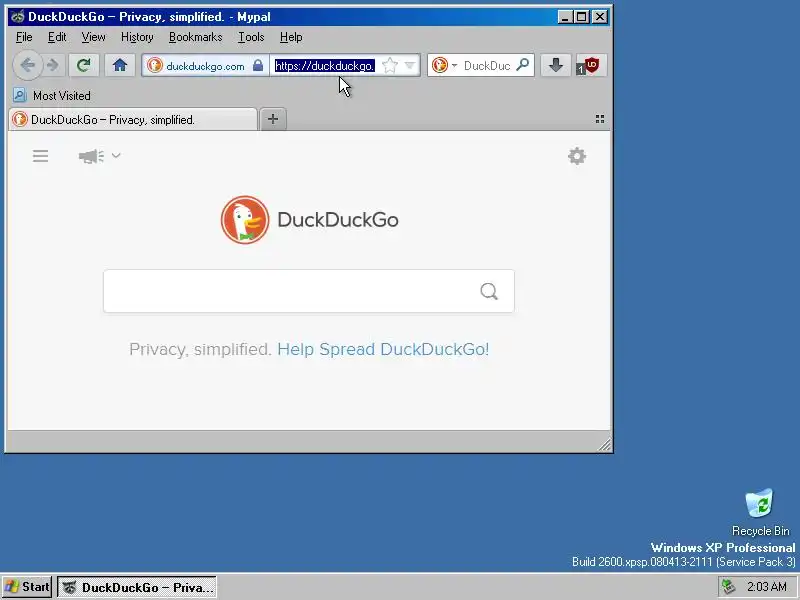Click the 2:03 AM clock

767,587
